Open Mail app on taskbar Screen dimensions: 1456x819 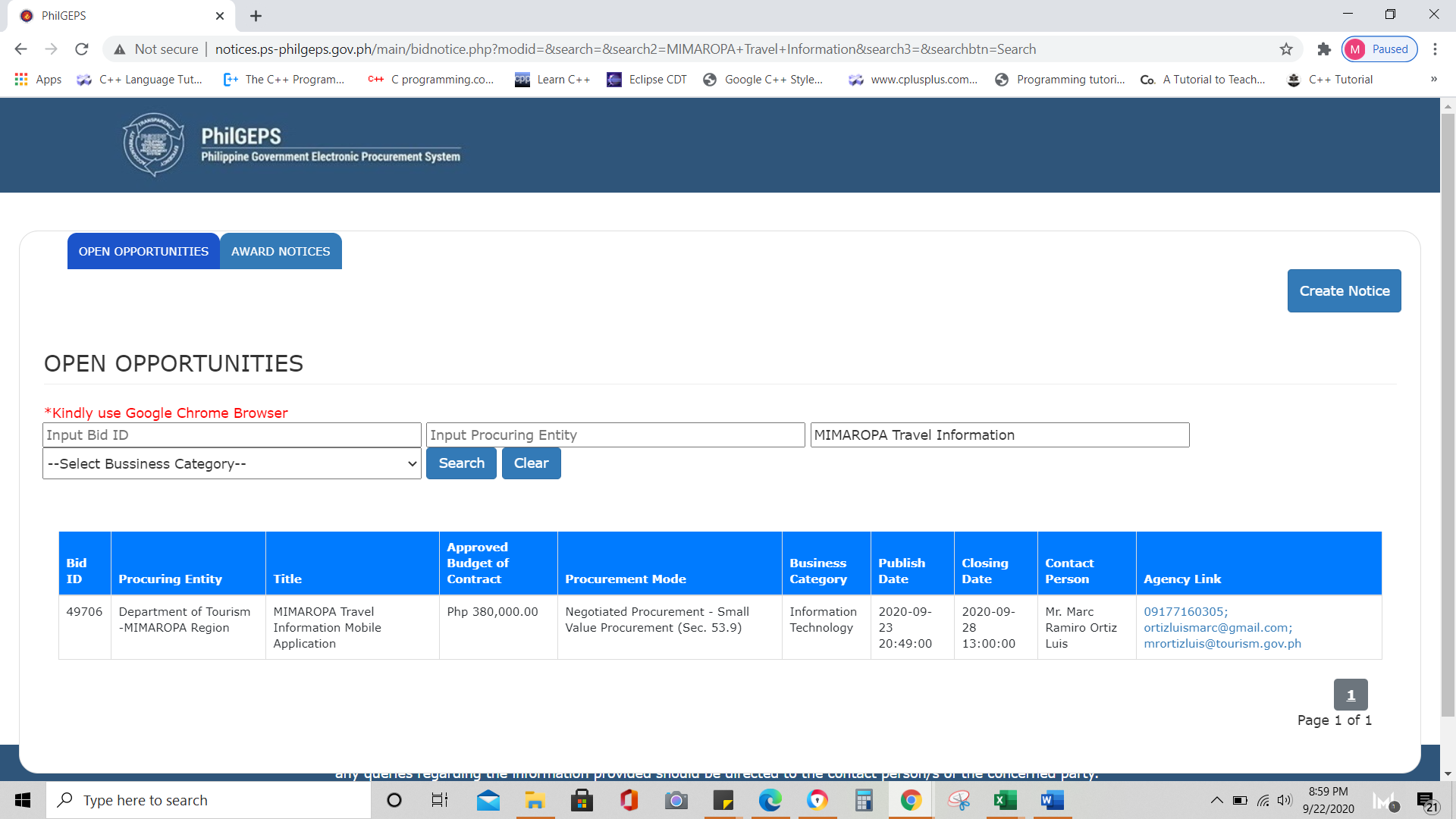tap(488, 800)
